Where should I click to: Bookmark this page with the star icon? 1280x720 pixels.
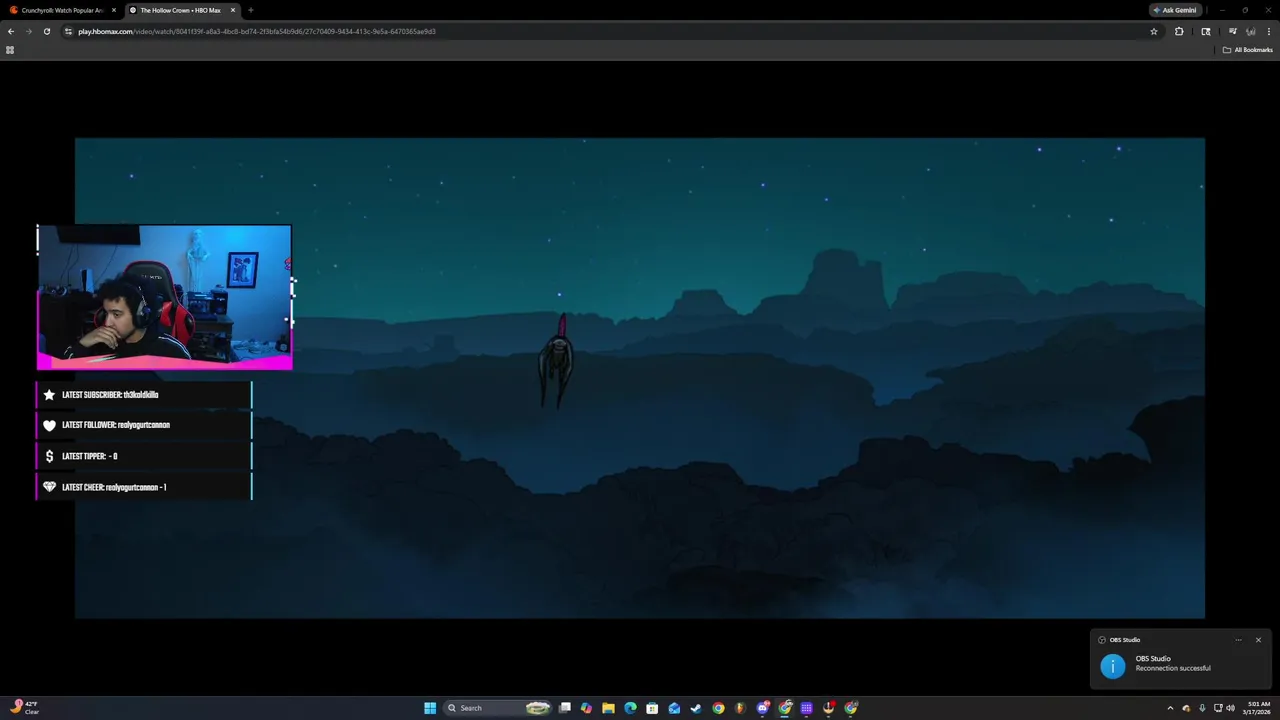[1154, 31]
